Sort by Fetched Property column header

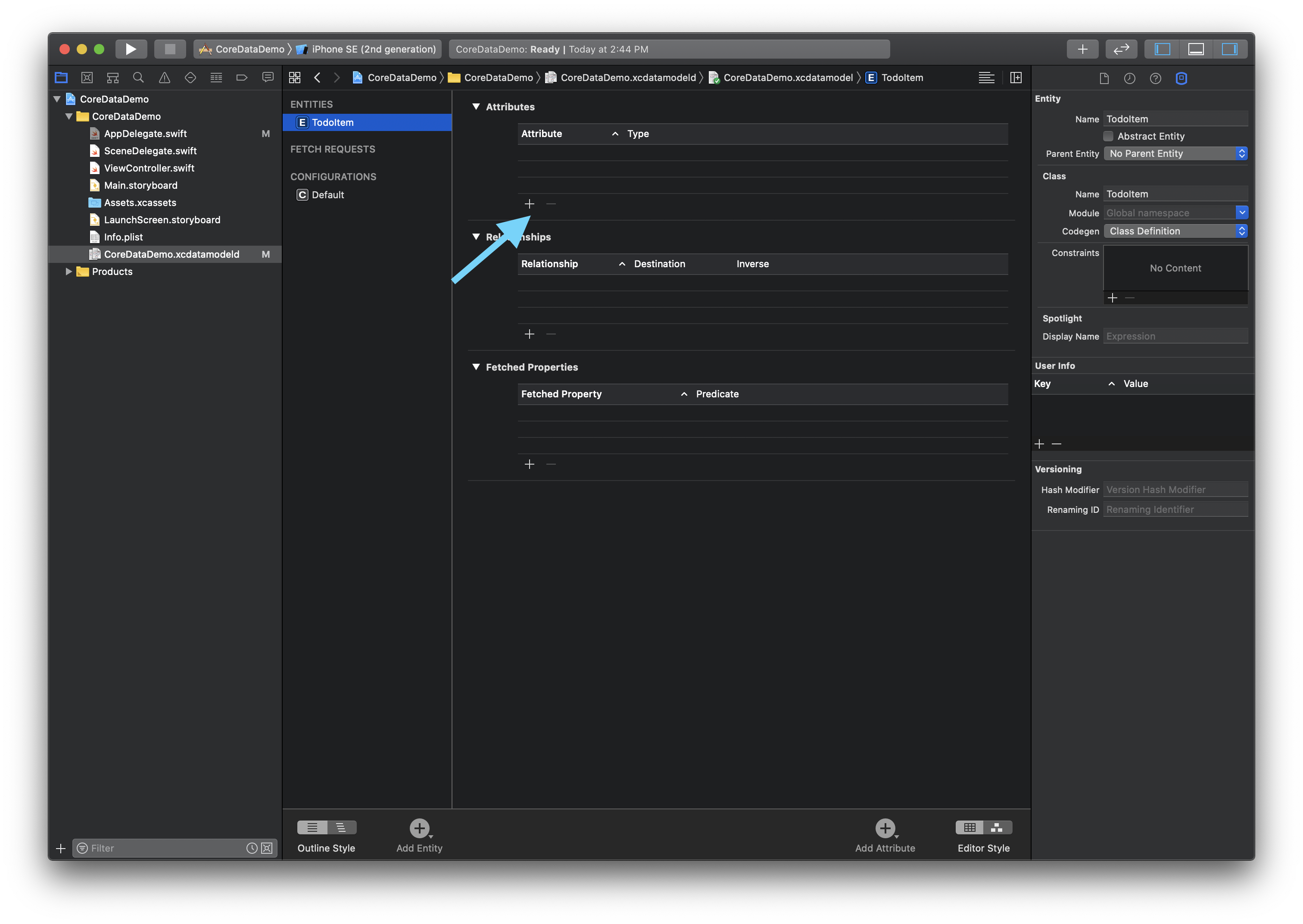(605, 394)
